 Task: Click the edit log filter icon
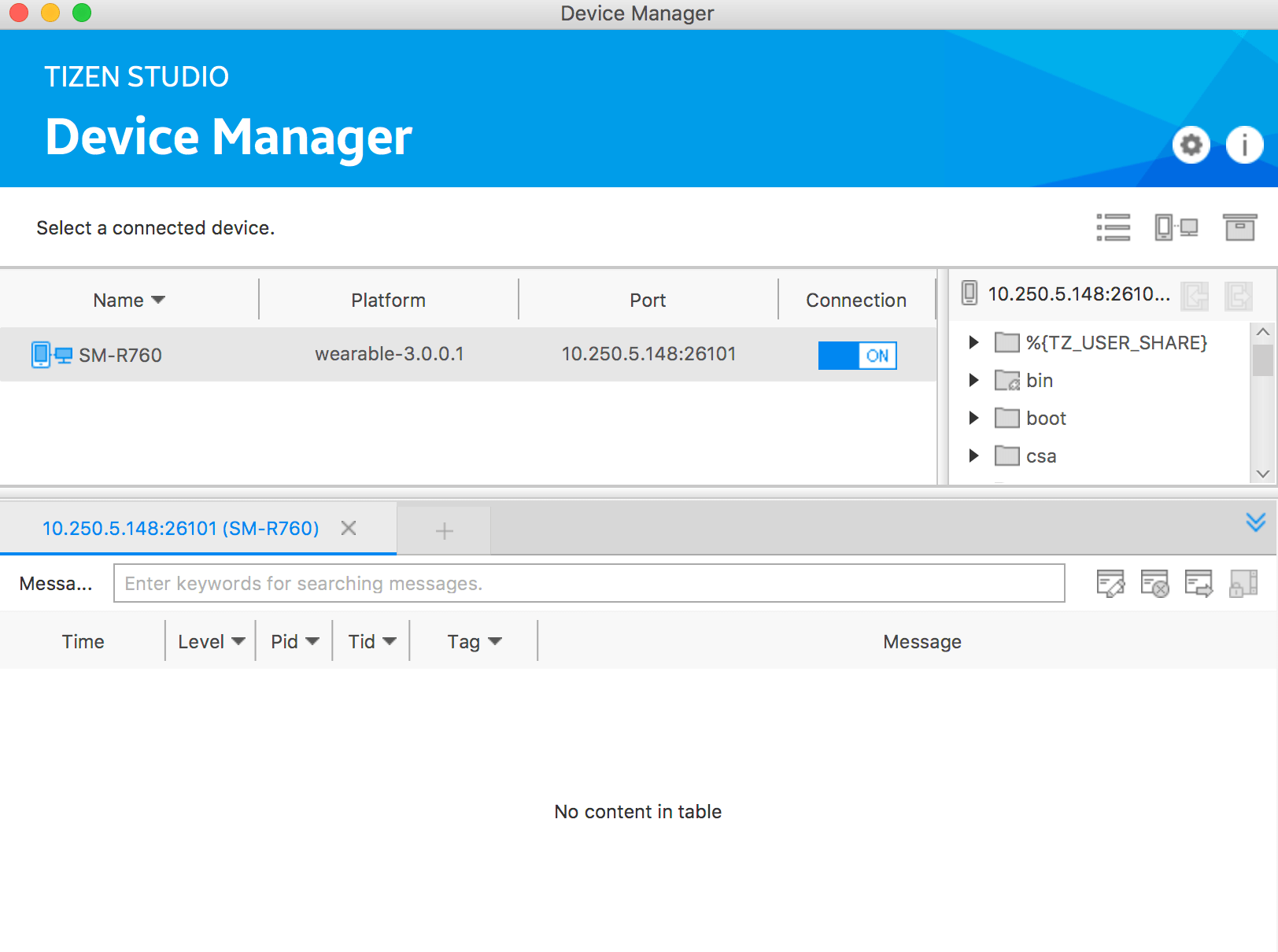pos(1110,584)
